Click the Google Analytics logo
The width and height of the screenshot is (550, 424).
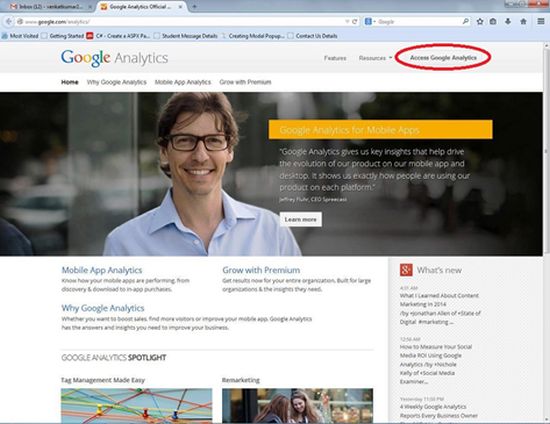tap(114, 58)
